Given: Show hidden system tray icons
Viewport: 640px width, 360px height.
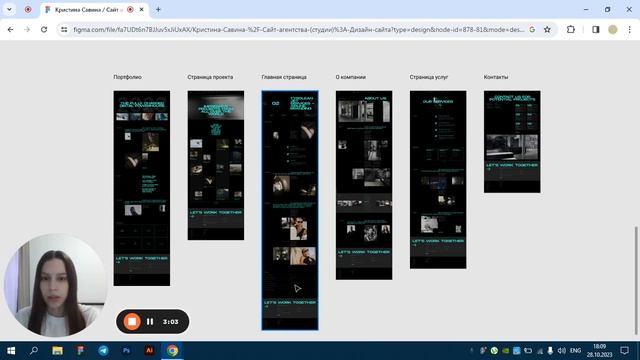Looking at the screenshot, I should (x=471, y=351).
